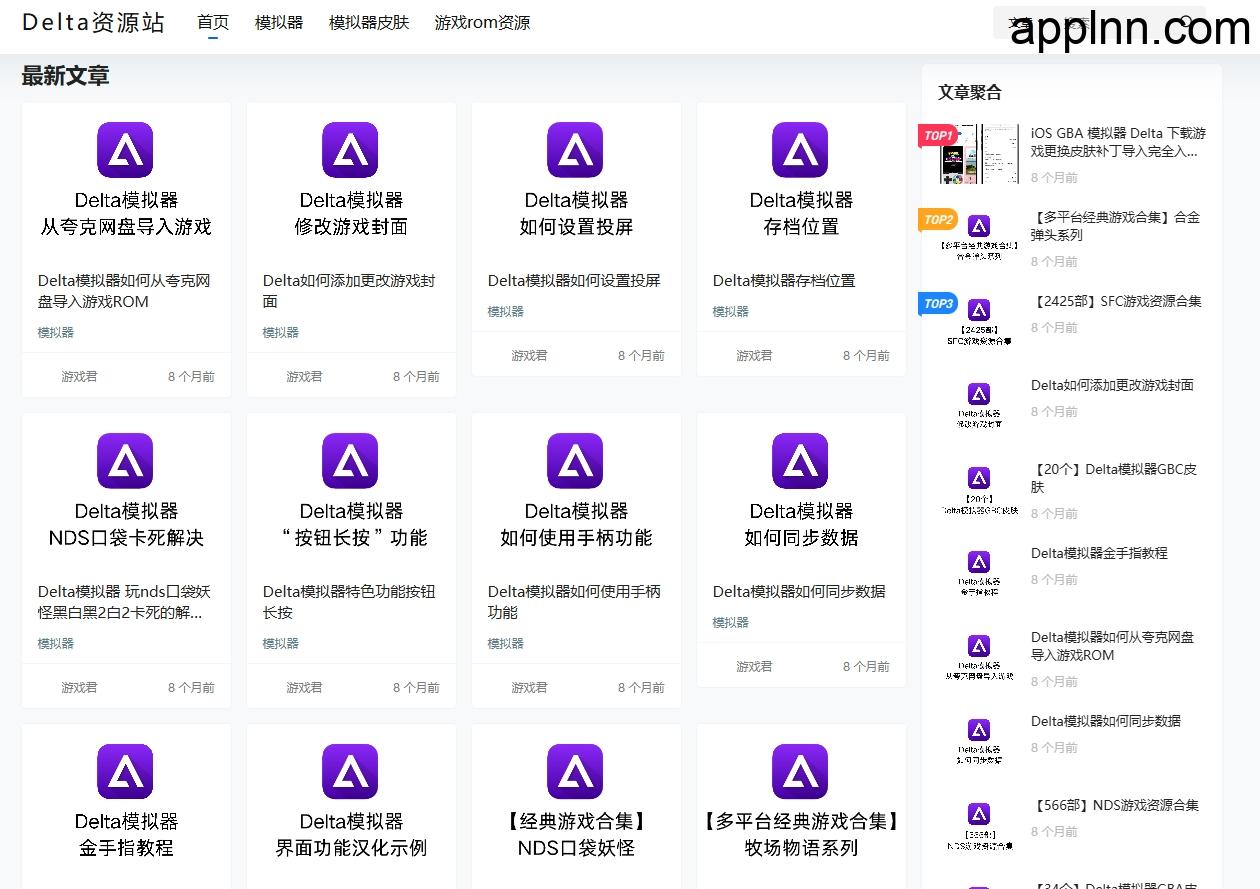Open the 【2425部】SFC游戏资源合集 article link
1260x889 pixels.
click(x=1116, y=301)
